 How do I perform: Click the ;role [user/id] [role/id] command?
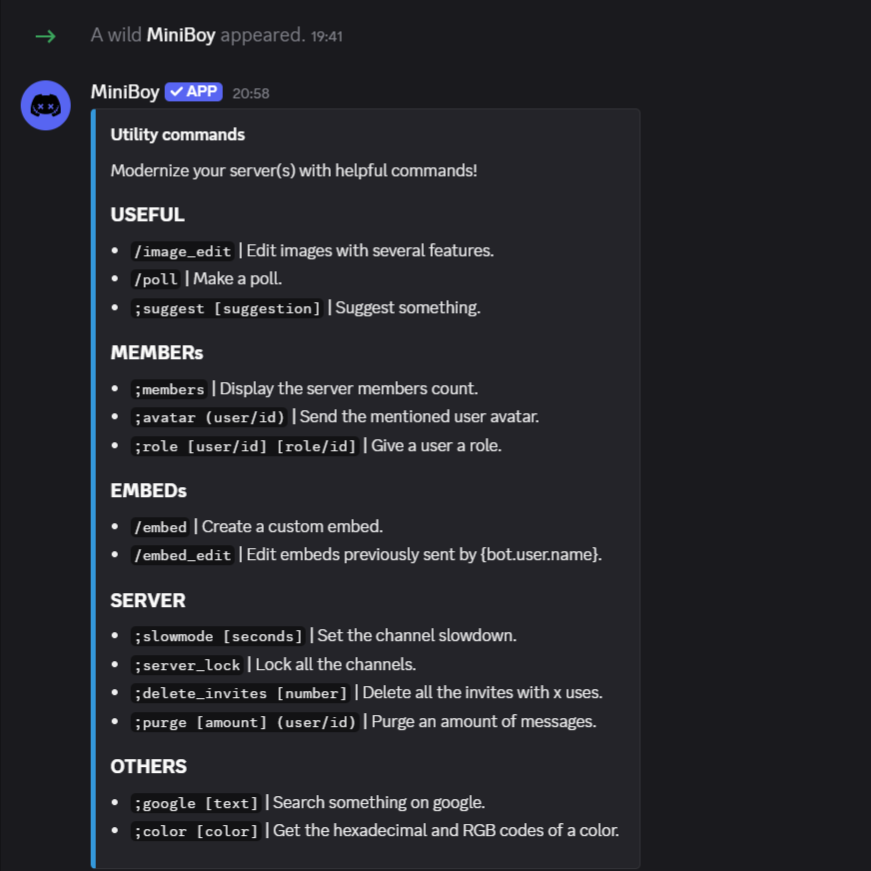tap(245, 446)
